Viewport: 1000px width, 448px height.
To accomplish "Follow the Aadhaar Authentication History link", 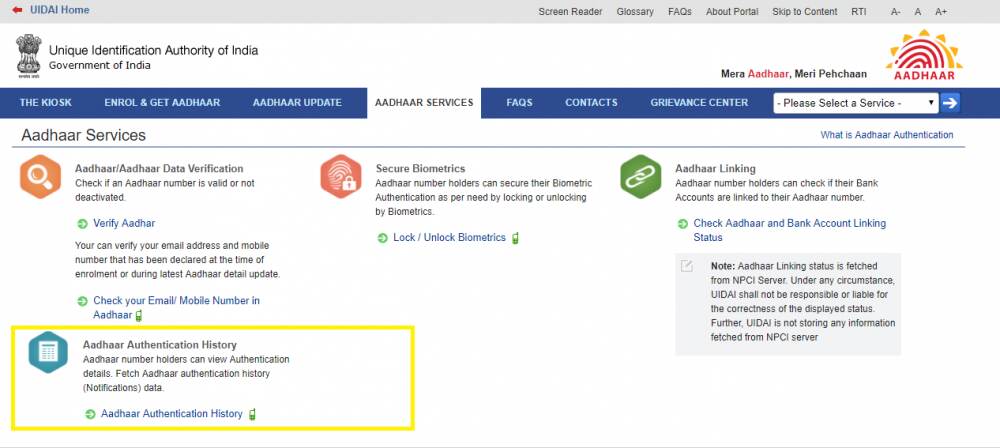I will pos(172,414).
